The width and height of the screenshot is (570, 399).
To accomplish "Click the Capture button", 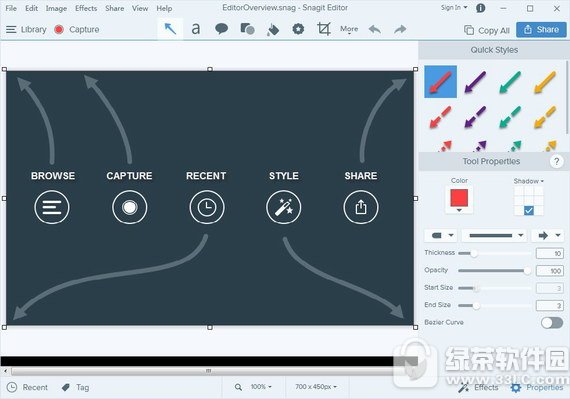I will click(x=76, y=29).
